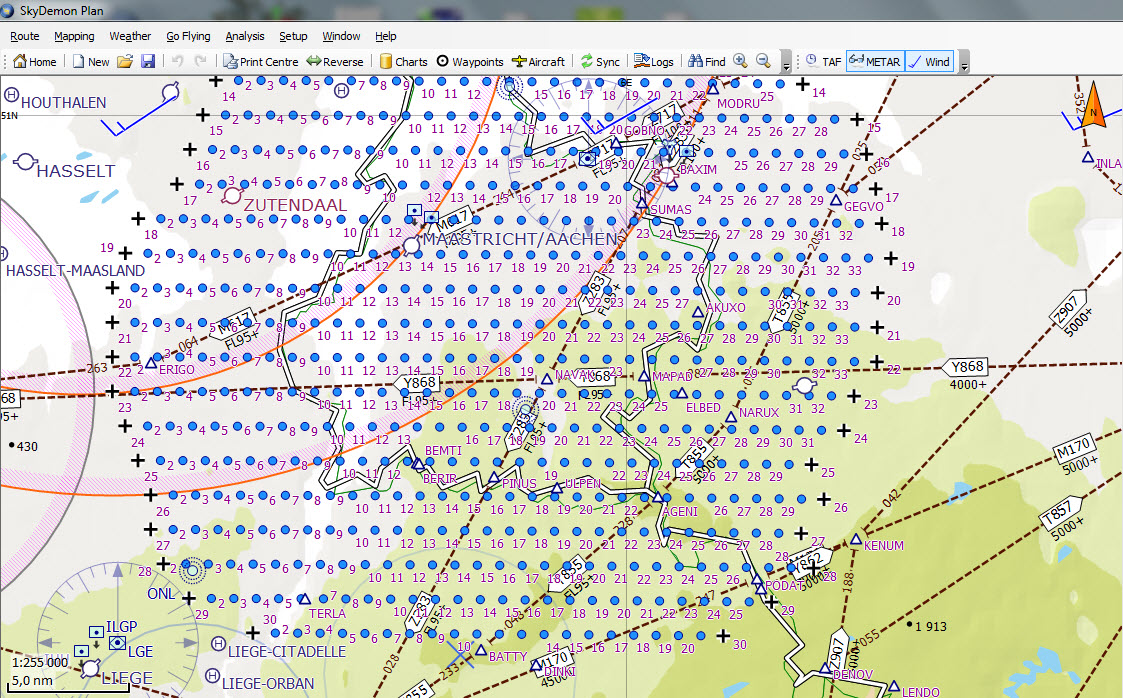Open the Go Flying menu
Viewport: 1123px width, 698px height.
click(188, 36)
